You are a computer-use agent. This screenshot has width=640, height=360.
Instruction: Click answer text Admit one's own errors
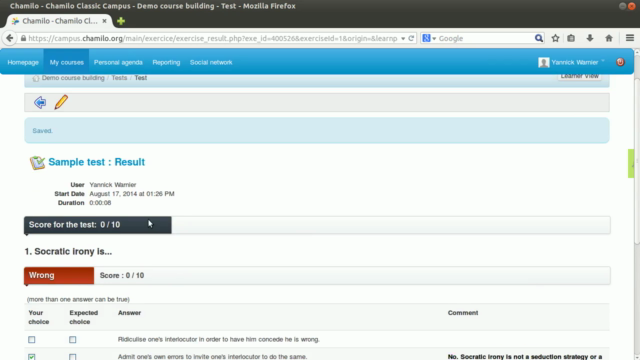click(212, 357)
